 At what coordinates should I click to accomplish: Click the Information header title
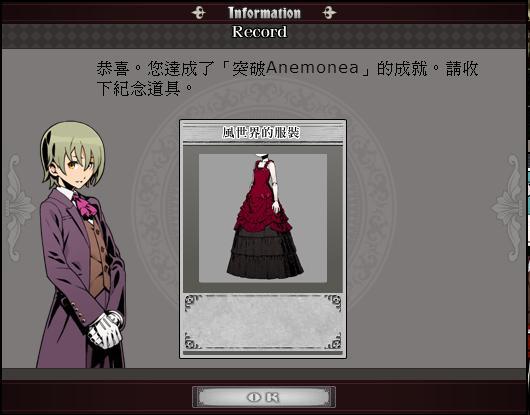[264, 13]
